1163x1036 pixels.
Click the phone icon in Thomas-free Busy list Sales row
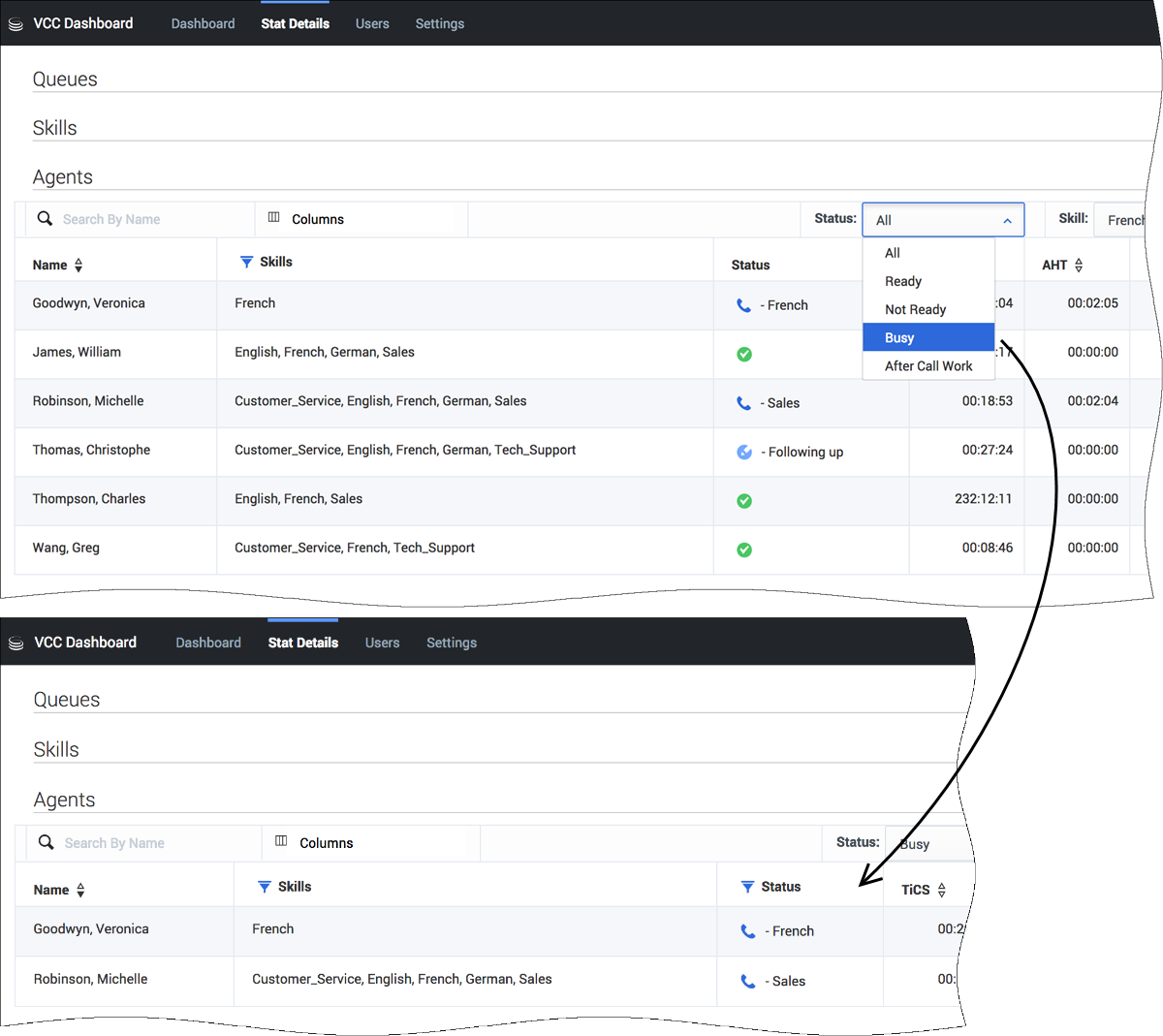747,981
